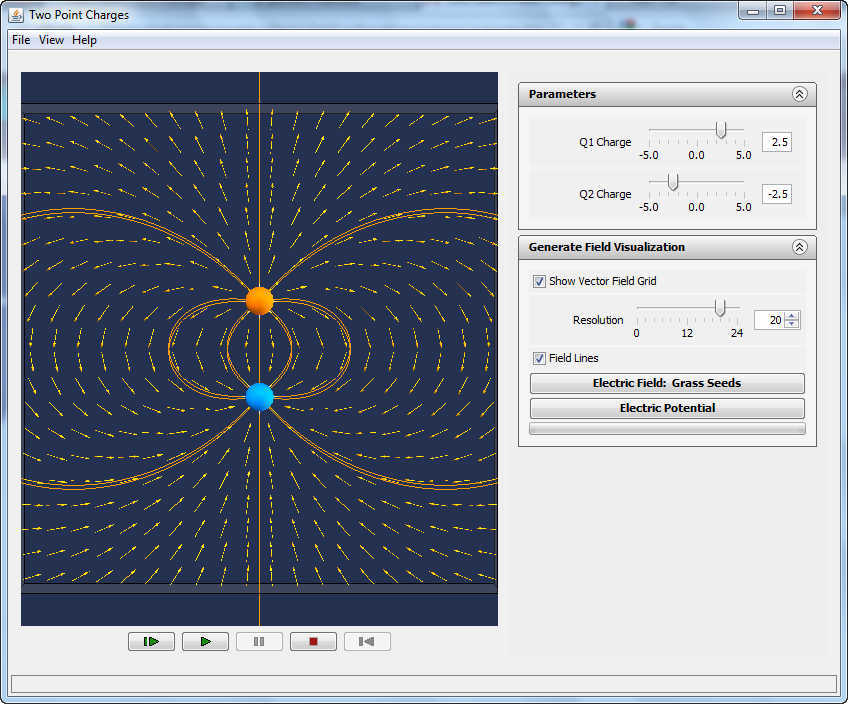848x704 pixels.
Task: Click the Generate Field Visualization header text
Action: click(x=607, y=247)
